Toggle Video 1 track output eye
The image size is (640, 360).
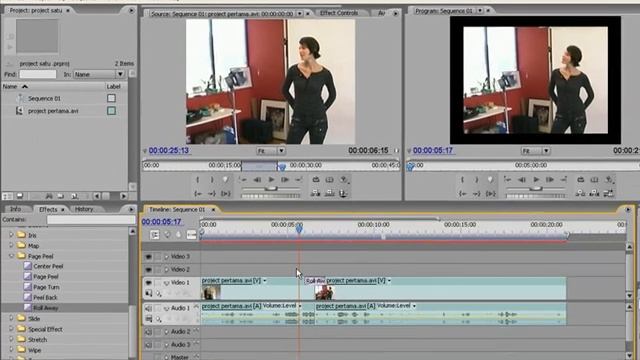(x=148, y=282)
